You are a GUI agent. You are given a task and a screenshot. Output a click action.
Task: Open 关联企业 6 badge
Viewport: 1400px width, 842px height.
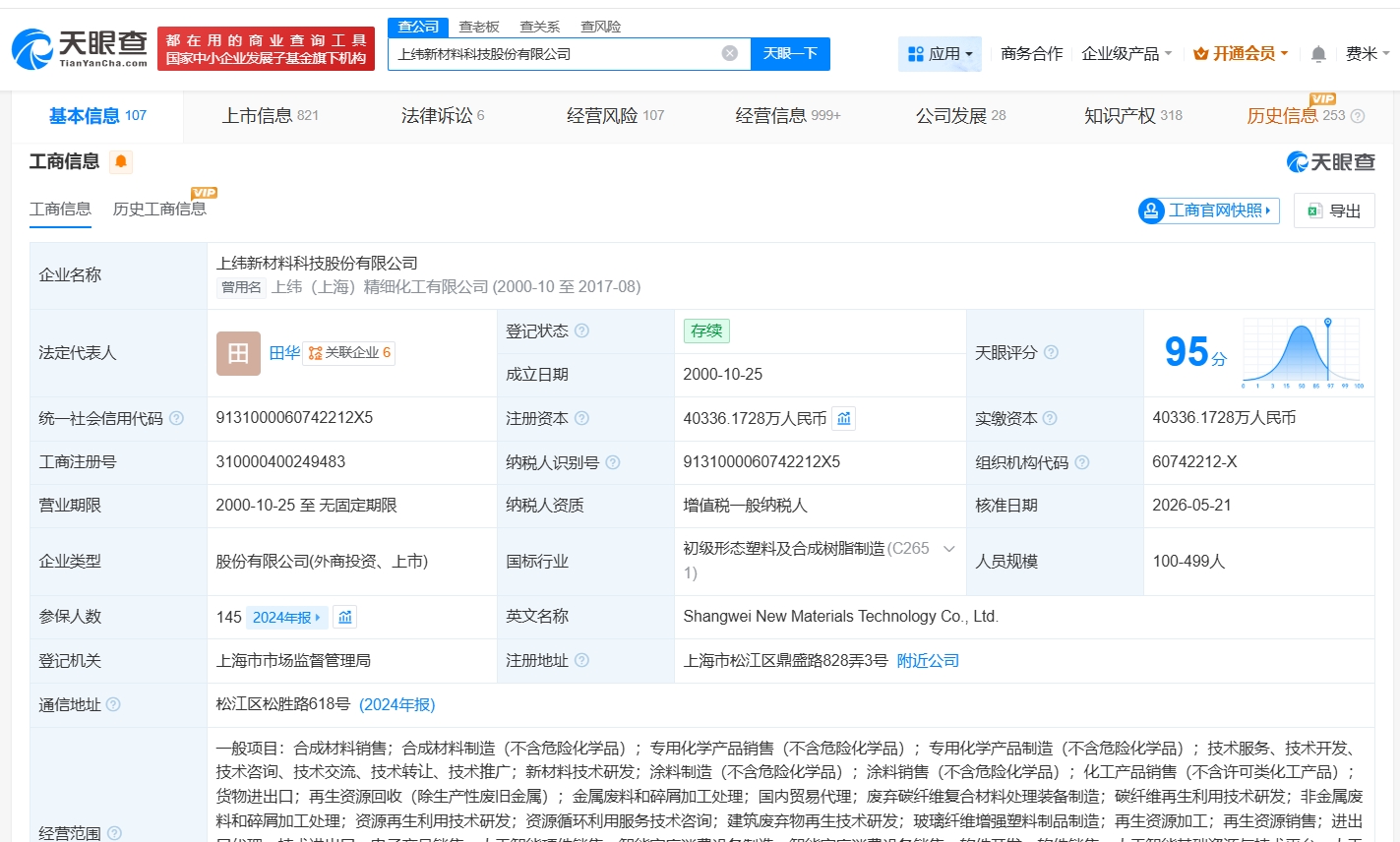349,353
